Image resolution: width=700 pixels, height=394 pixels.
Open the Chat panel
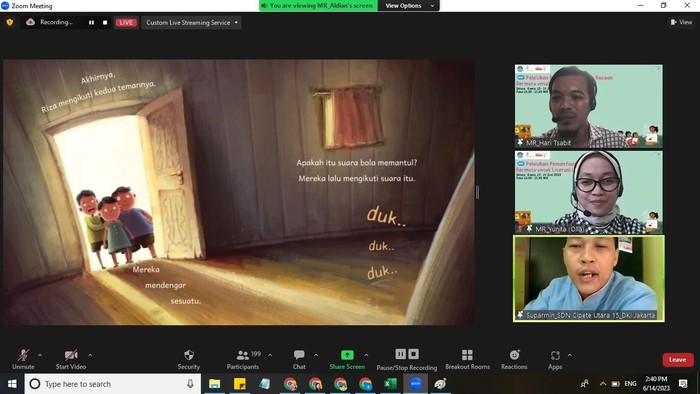pyautogui.click(x=299, y=359)
